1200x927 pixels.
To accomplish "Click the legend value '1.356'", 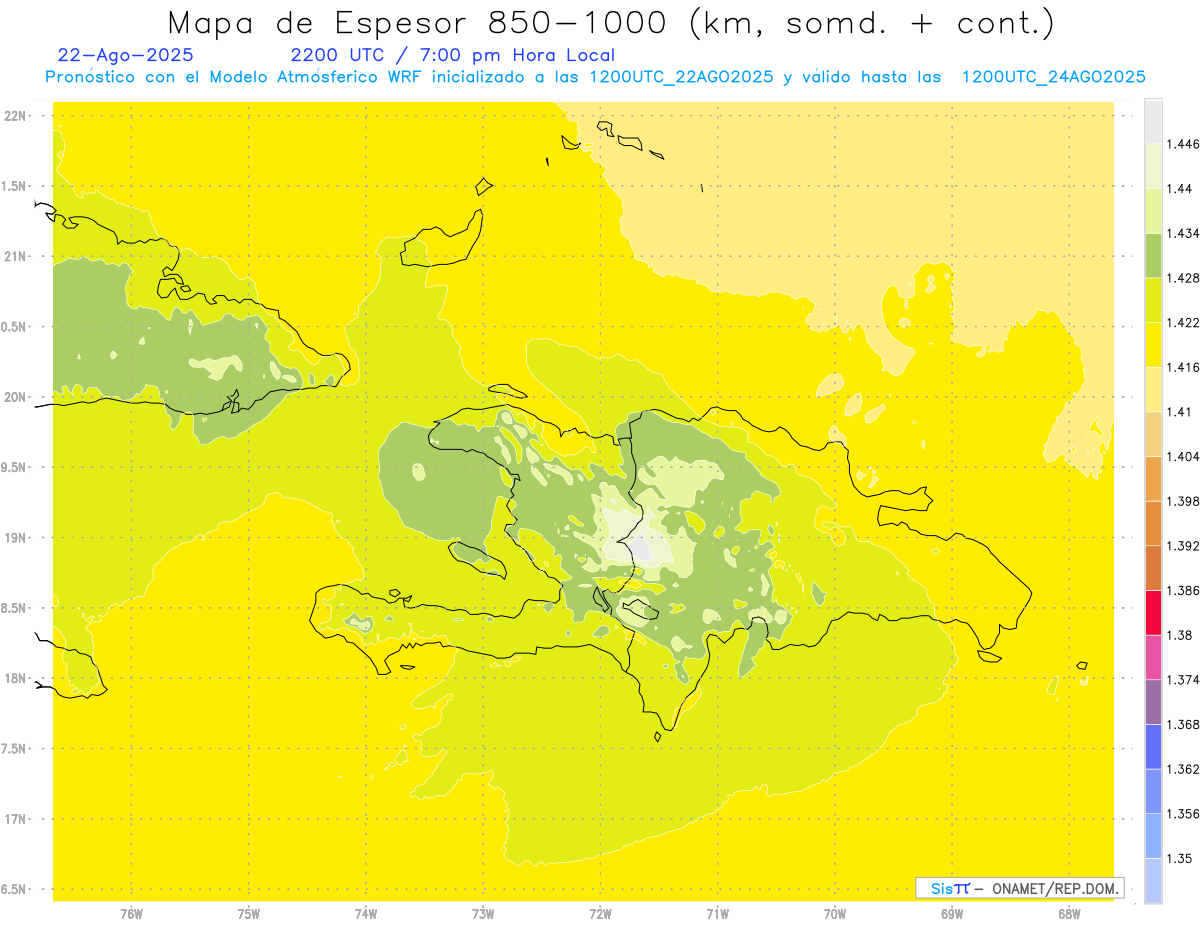I will point(1183,814).
